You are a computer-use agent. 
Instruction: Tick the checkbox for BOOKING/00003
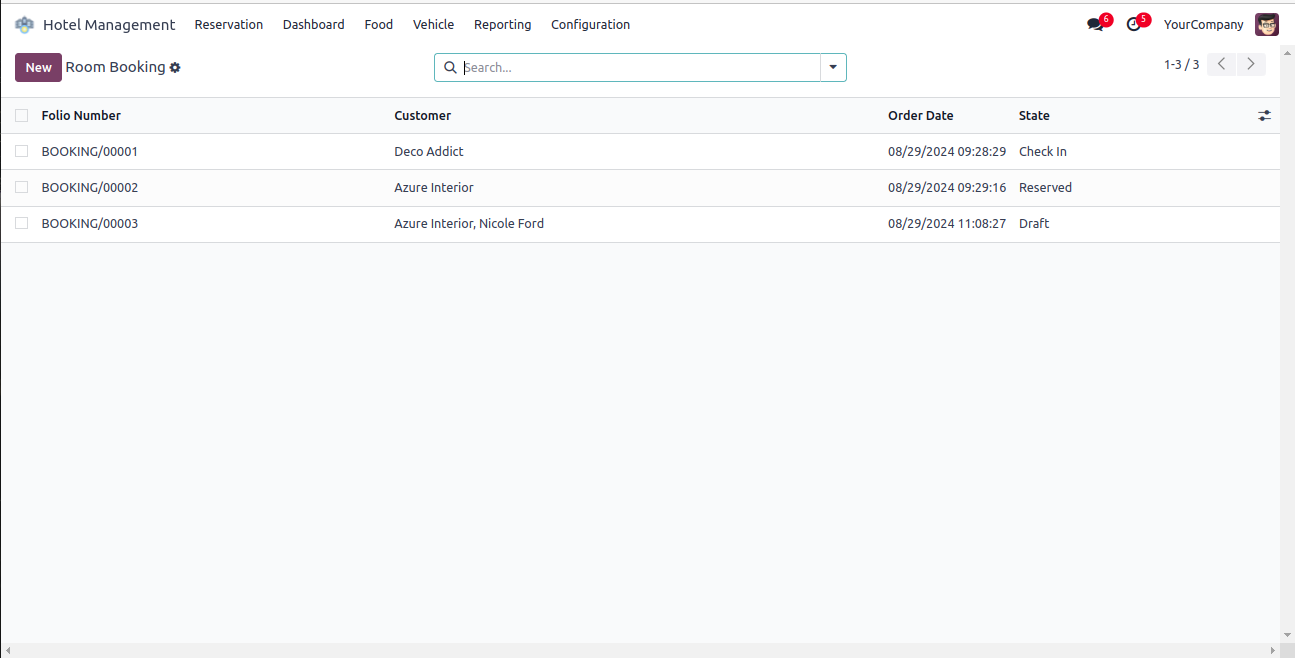pyautogui.click(x=22, y=224)
